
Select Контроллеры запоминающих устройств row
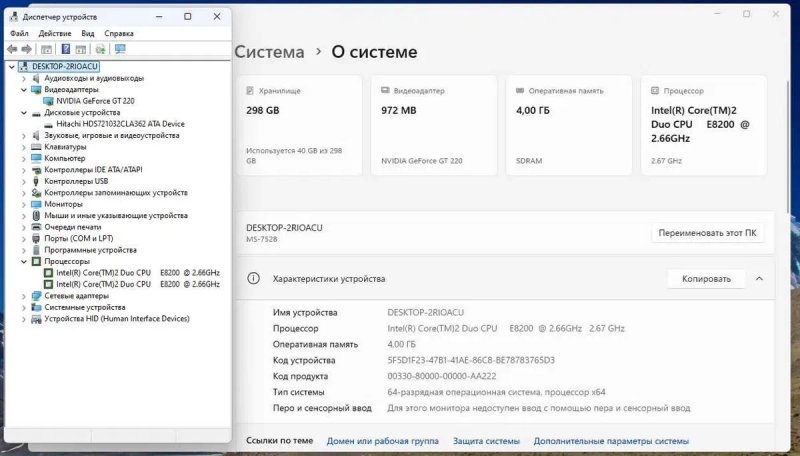[x=116, y=193]
